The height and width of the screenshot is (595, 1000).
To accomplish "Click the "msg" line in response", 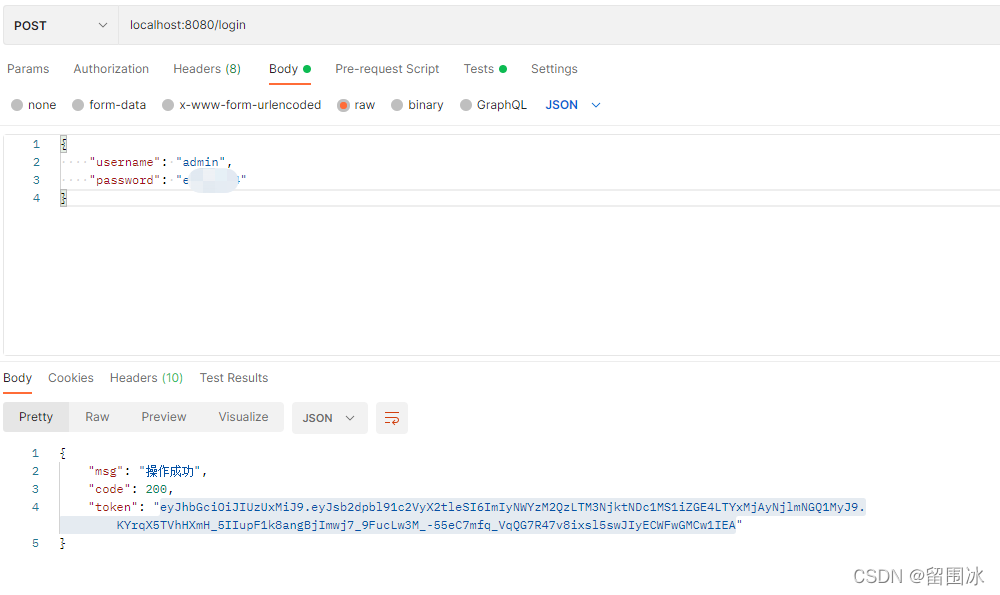I will click(148, 471).
